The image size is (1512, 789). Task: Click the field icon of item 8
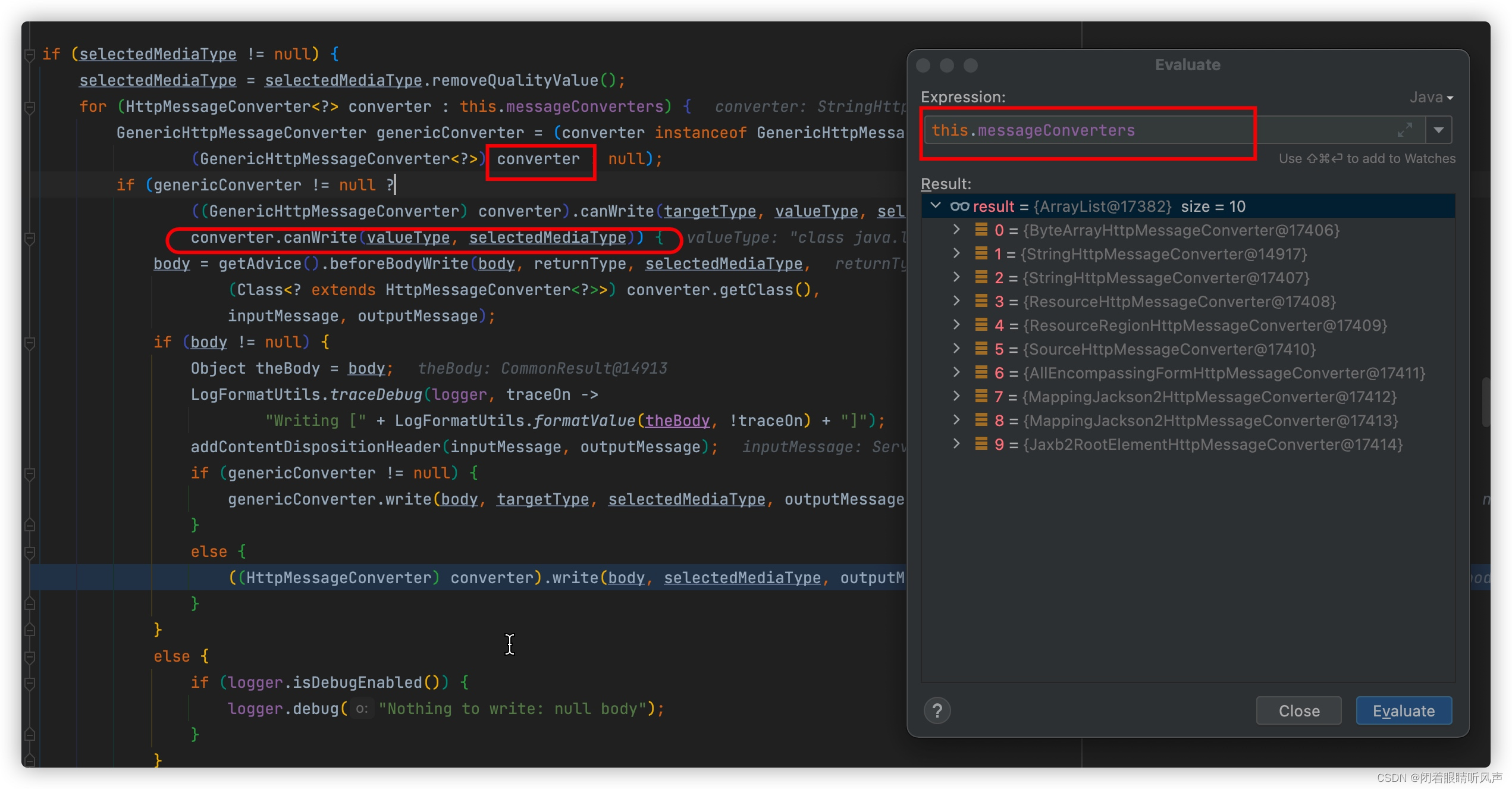point(981,420)
